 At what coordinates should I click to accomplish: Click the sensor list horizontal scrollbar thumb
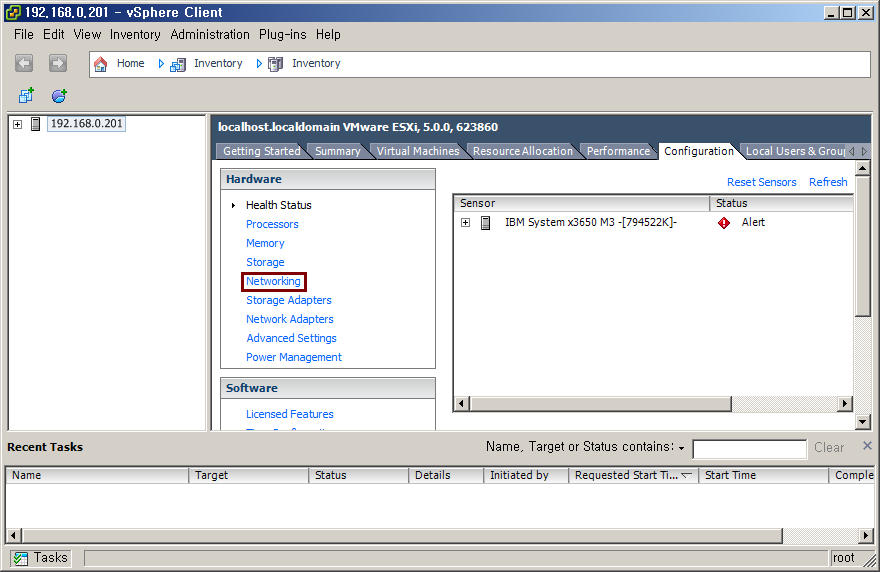601,404
